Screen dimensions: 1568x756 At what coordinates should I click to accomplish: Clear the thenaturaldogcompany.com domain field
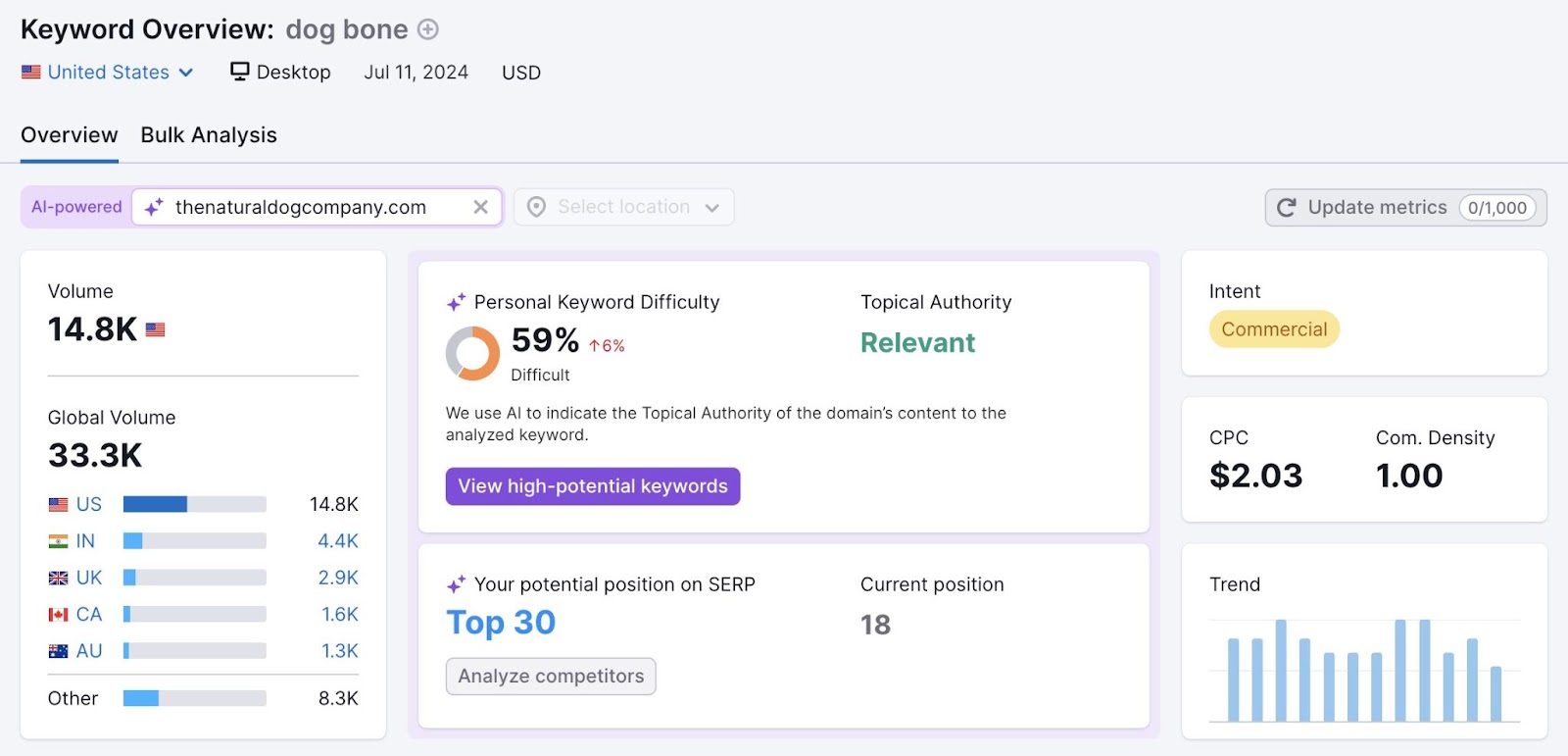480,207
